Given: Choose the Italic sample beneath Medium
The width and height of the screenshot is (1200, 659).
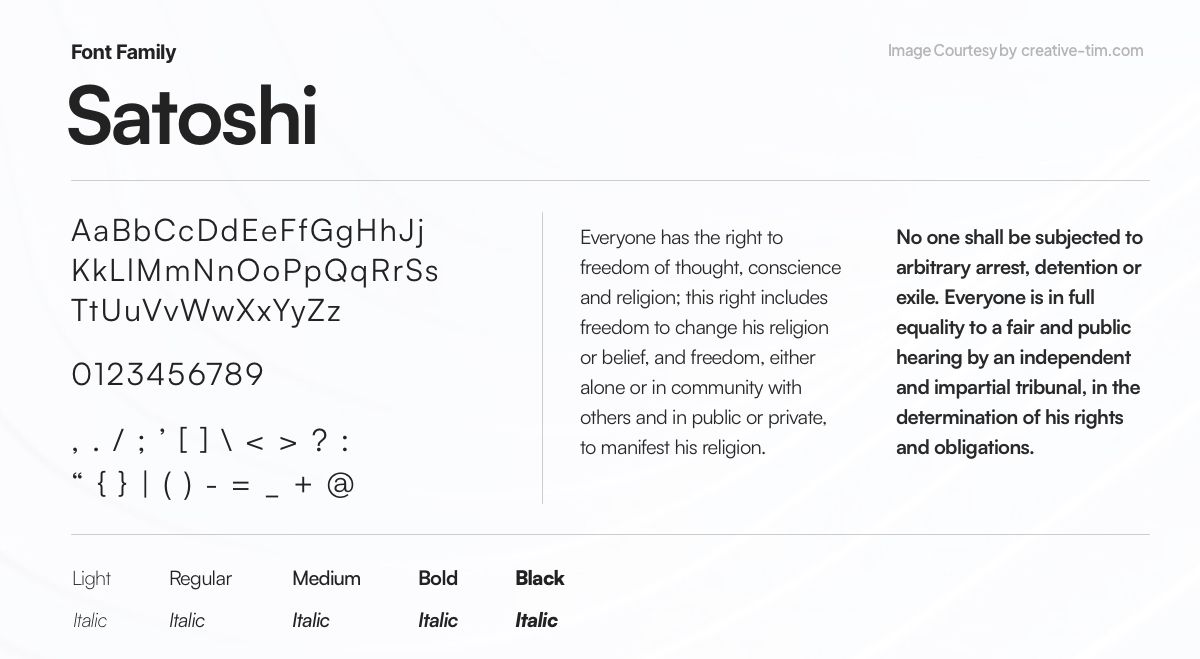Looking at the screenshot, I should coord(311,620).
